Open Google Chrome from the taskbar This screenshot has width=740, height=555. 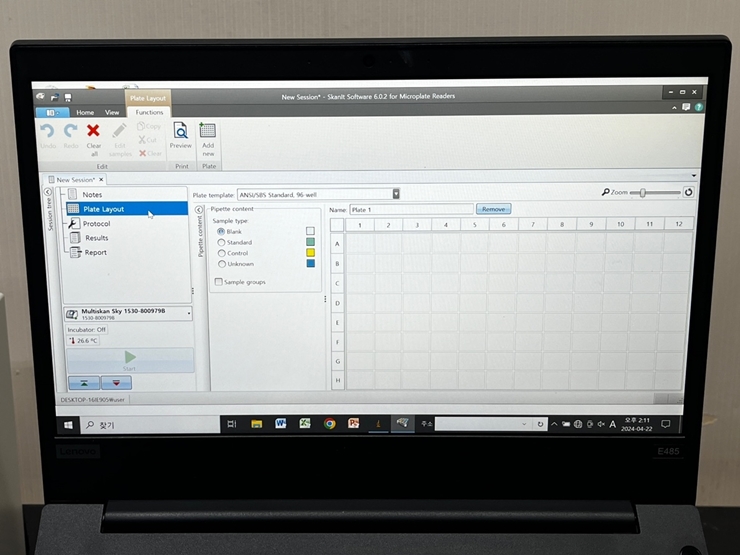(x=329, y=424)
